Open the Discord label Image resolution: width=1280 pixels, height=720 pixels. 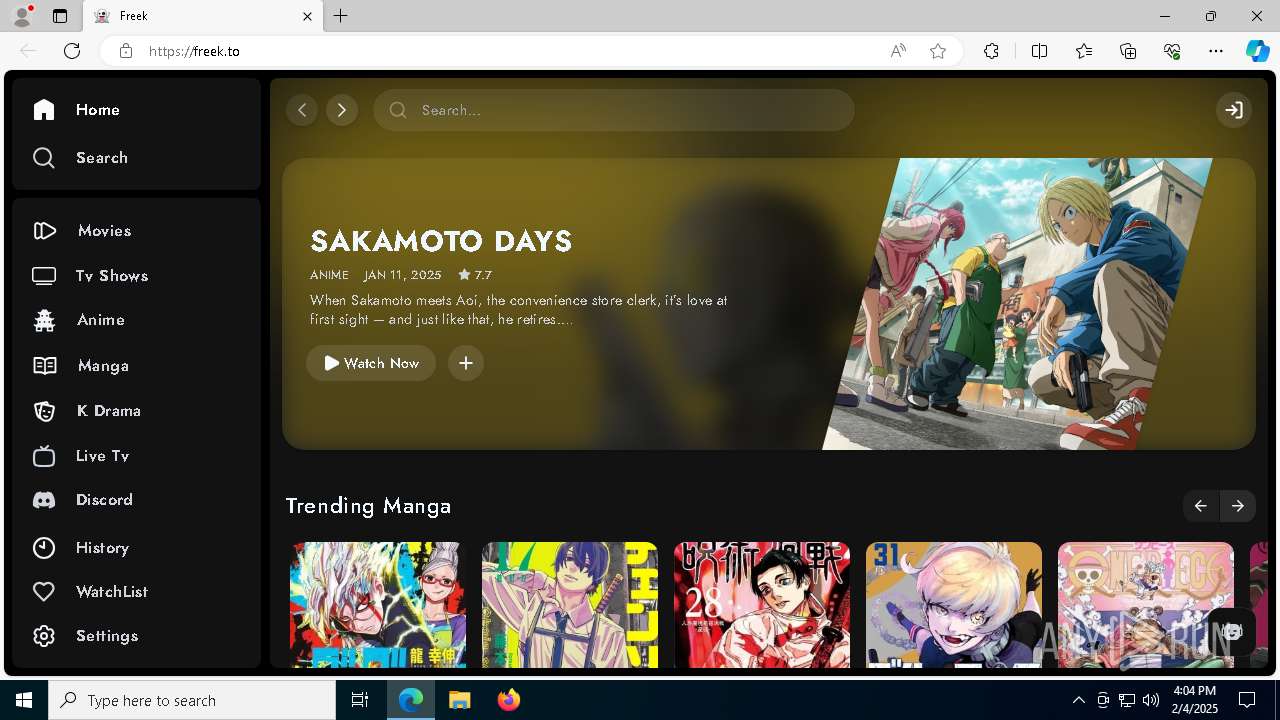pos(104,500)
